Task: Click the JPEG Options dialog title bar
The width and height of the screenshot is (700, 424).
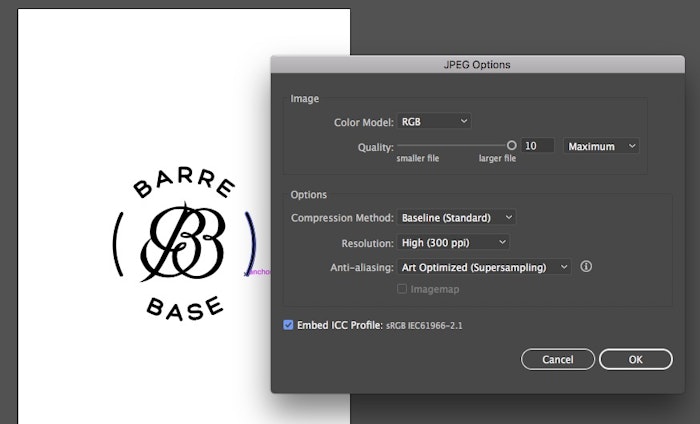Action: pos(477,65)
